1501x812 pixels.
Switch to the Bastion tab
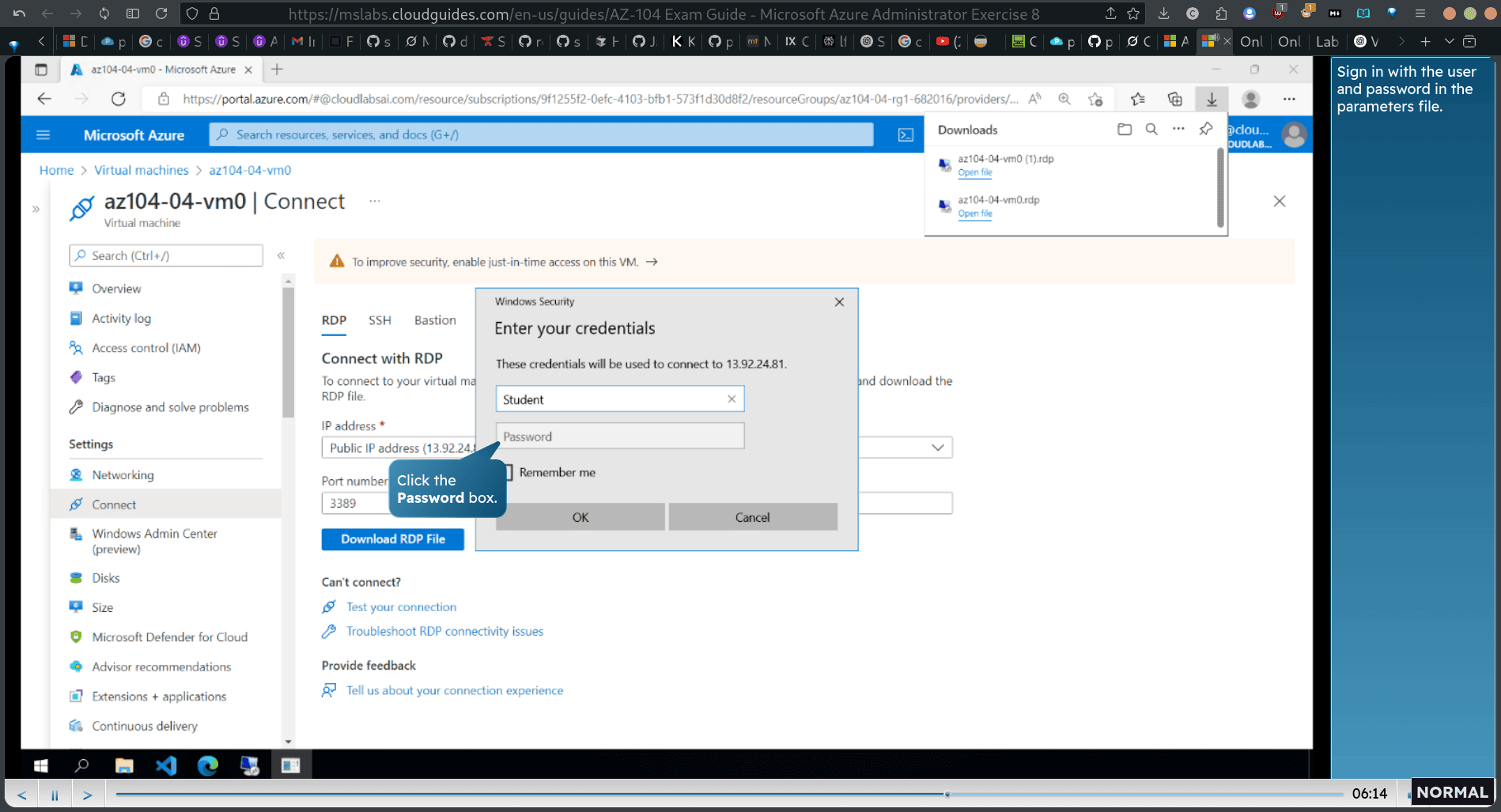[435, 320]
